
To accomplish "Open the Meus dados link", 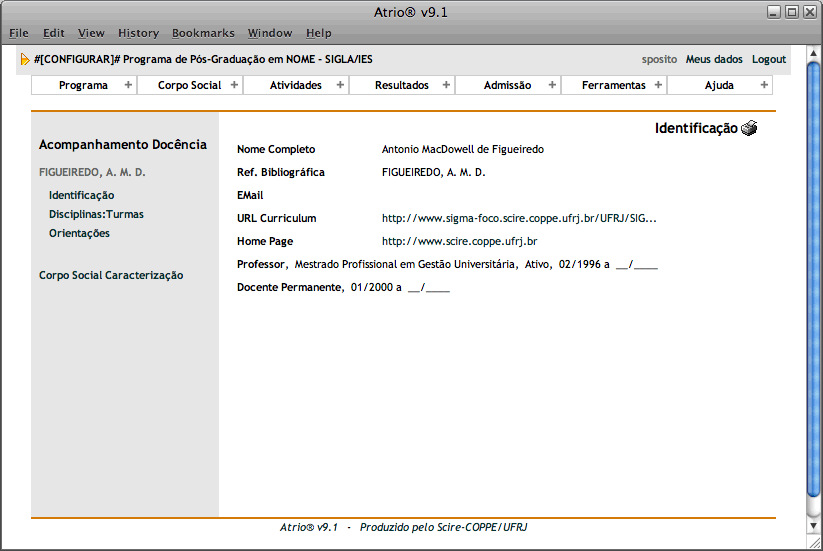I will (x=714, y=60).
